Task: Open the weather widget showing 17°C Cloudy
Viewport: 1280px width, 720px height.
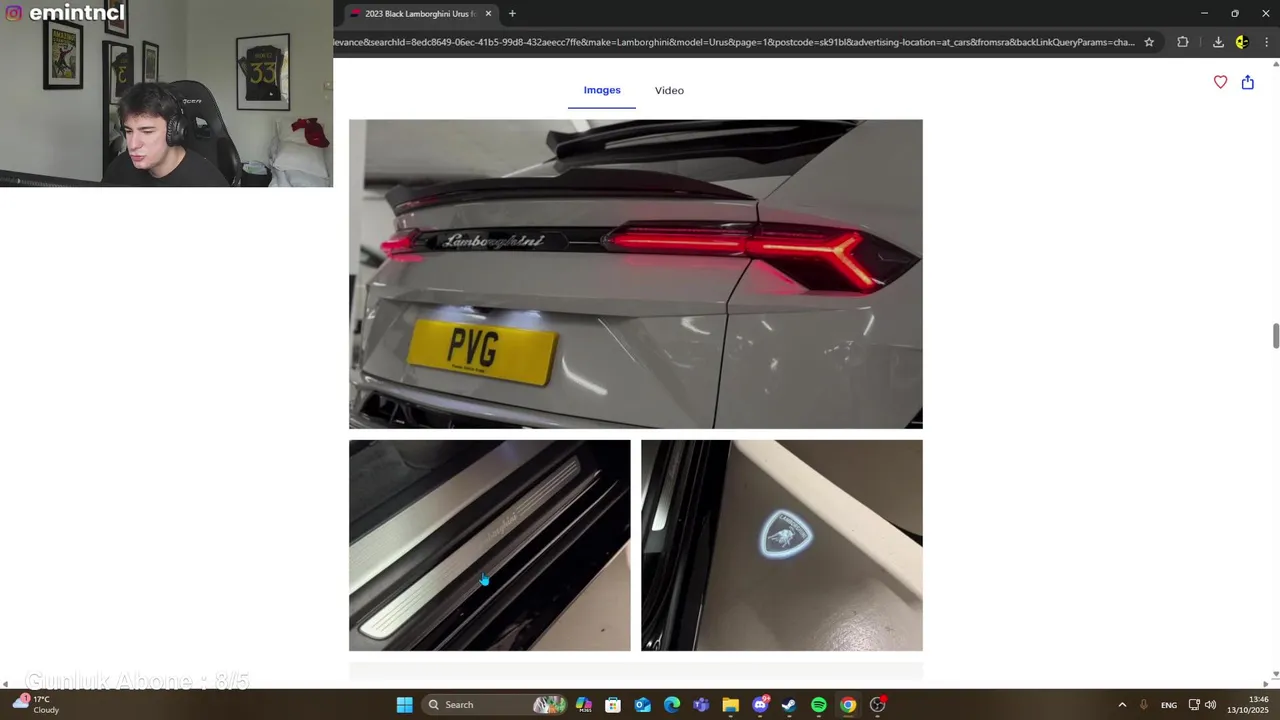Action: pyautogui.click(x=36, y=705)
